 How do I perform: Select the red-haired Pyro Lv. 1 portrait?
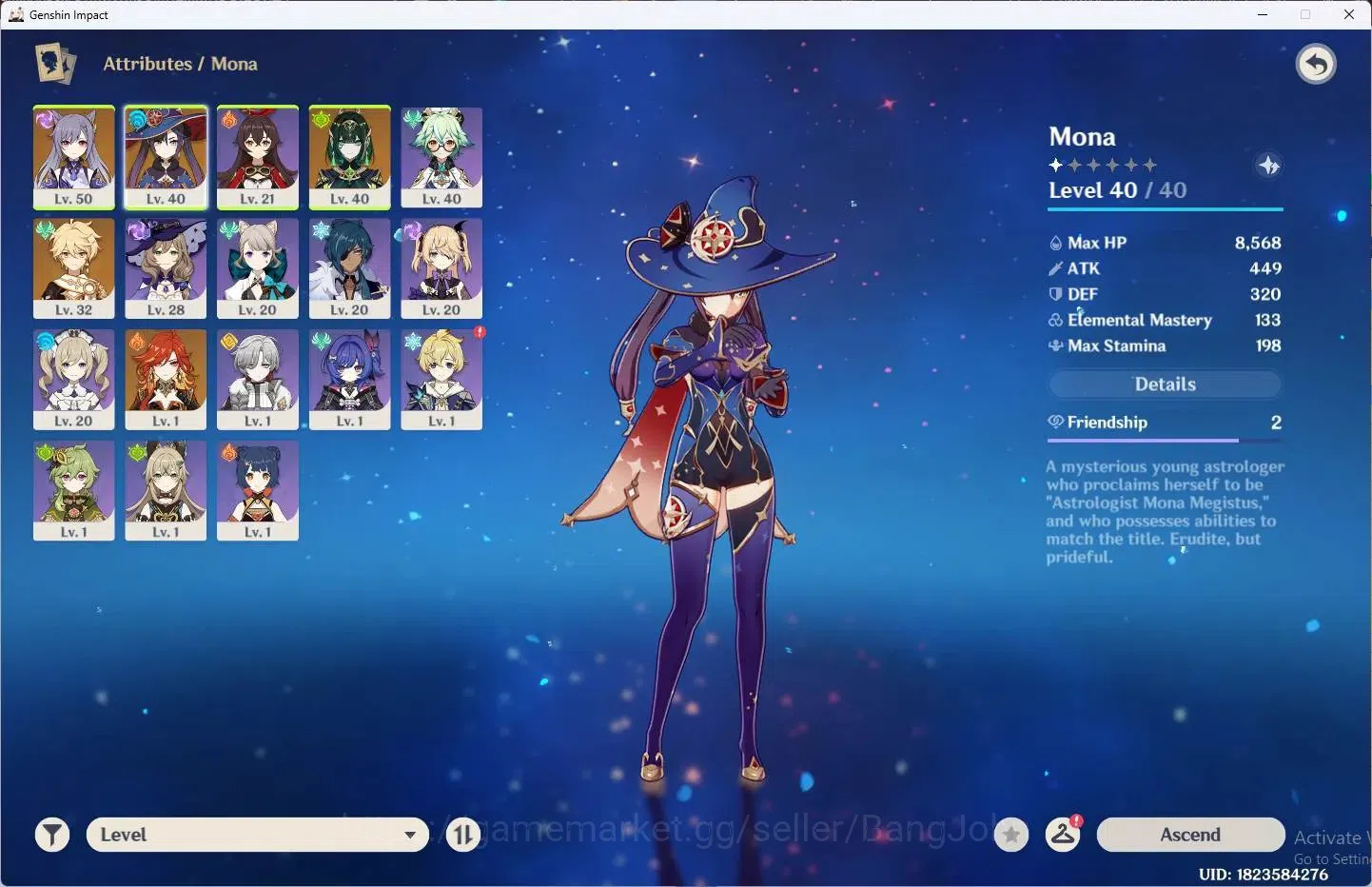click(166, 380)
